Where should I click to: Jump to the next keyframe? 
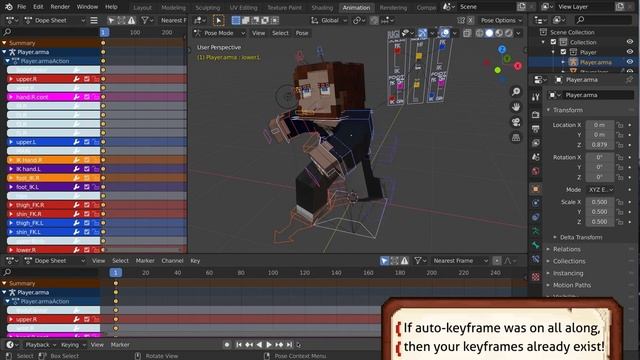(x=279, y=345)
